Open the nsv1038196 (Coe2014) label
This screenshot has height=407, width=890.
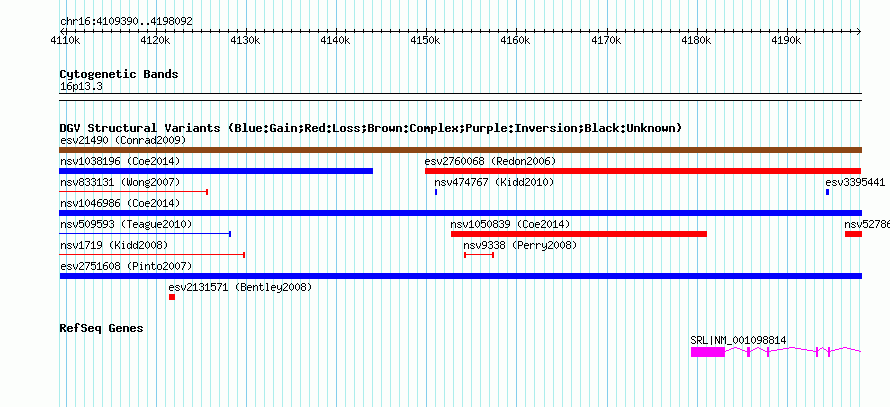pos(120,161)
